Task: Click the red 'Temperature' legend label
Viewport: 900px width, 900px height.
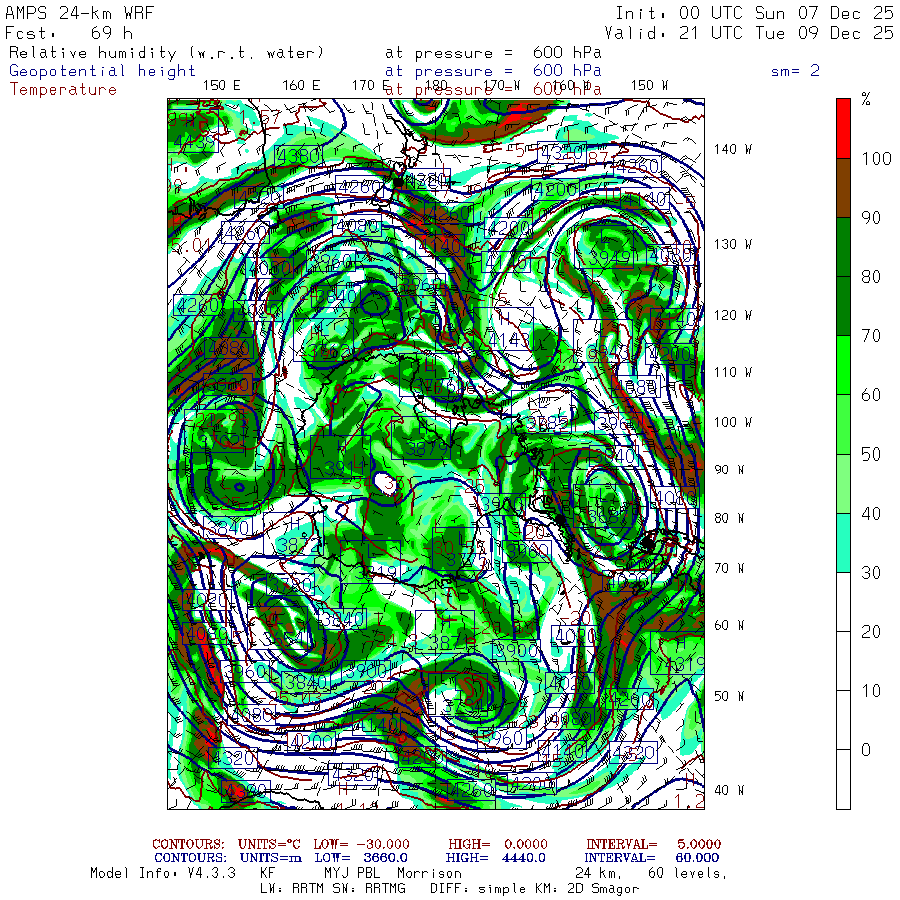Action: tap(63, 89)
